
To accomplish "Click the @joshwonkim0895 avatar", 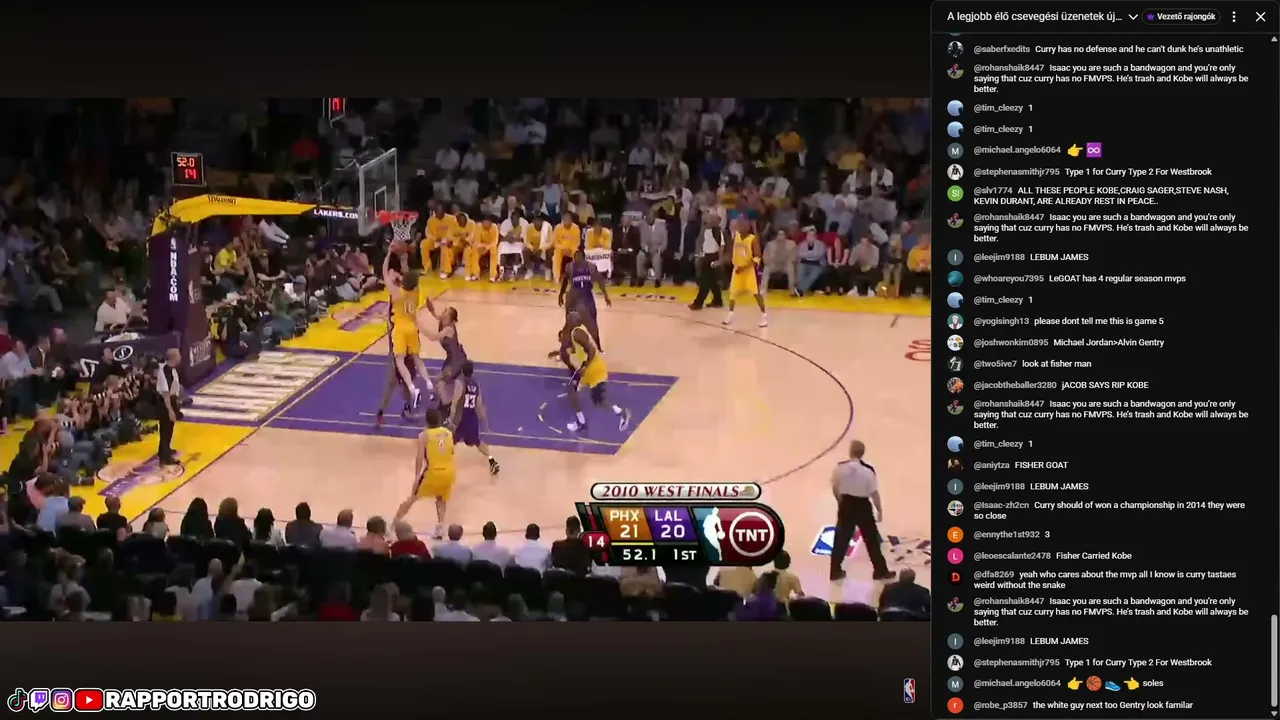I will click(x=955, y=343).
